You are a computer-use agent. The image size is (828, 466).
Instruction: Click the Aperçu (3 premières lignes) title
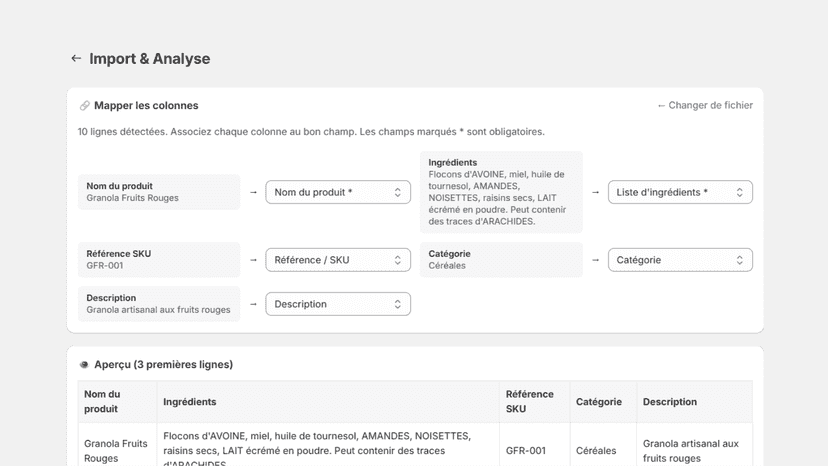163,365
